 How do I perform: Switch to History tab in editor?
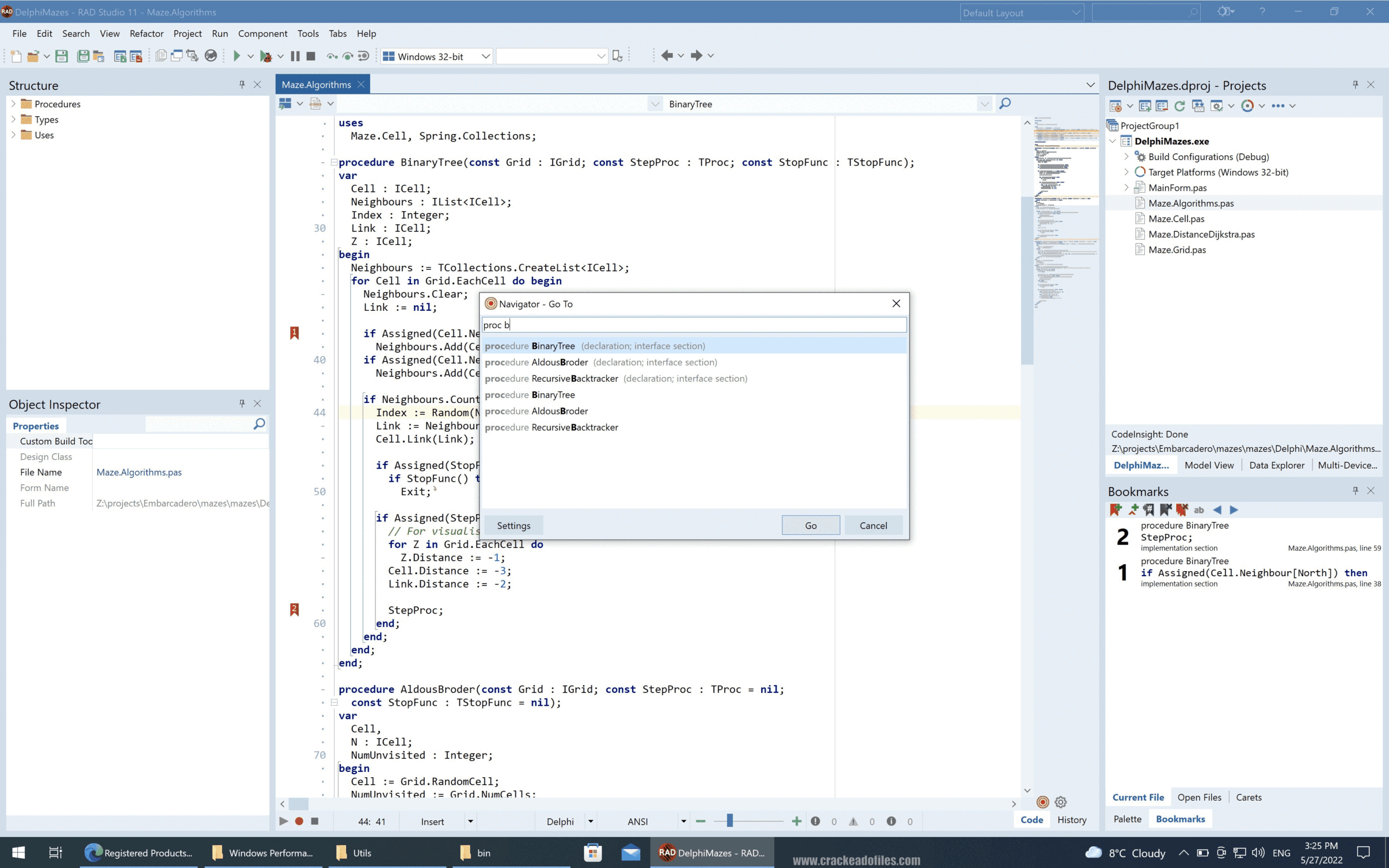coord(1071,819)
